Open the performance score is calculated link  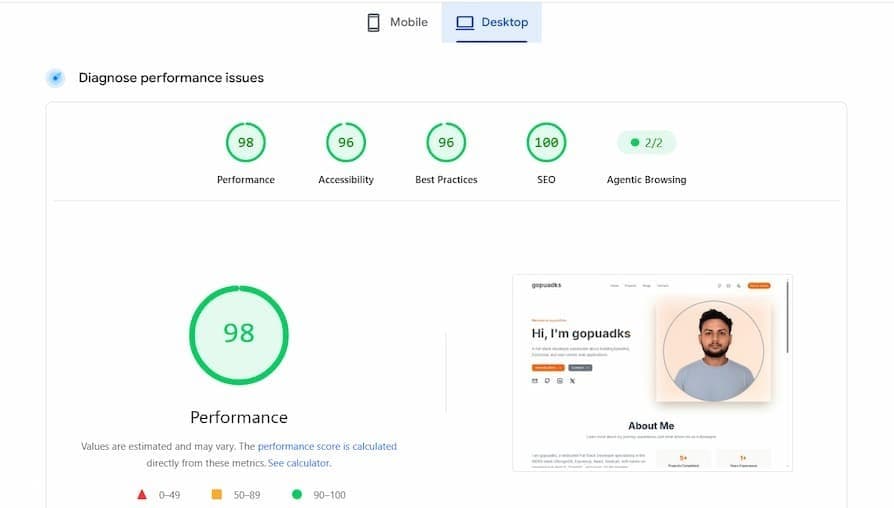[327, 446]
